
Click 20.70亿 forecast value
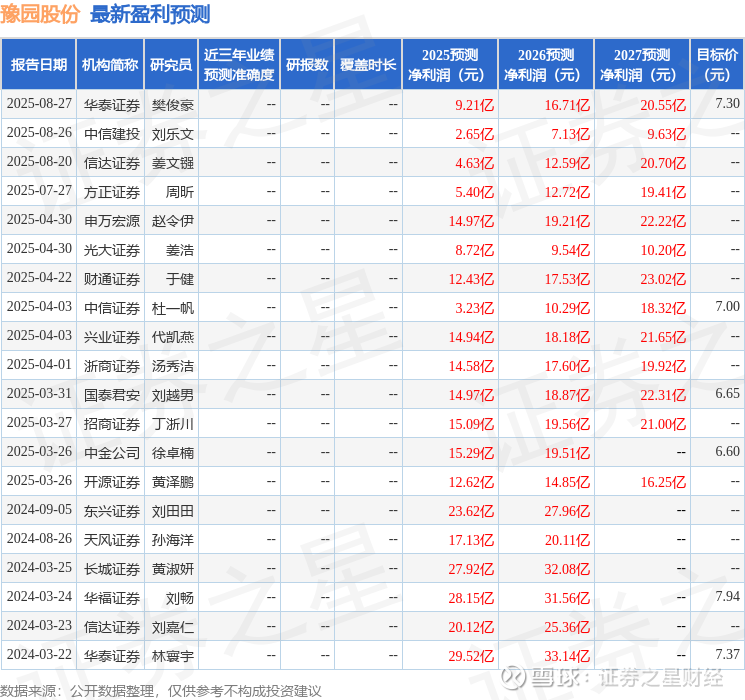(663, 163)
